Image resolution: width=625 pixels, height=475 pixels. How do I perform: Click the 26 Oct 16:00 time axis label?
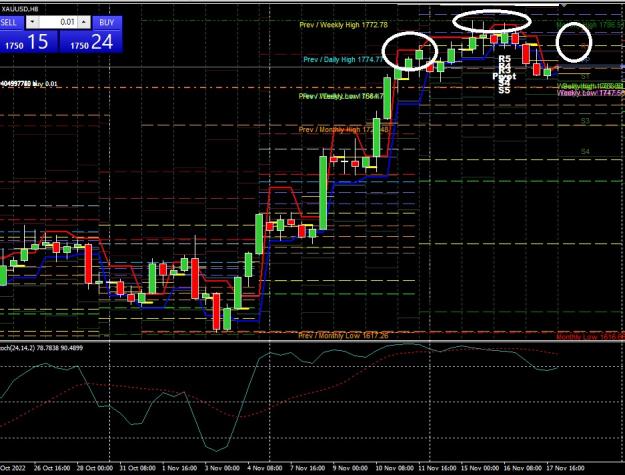tap(52, 468)
